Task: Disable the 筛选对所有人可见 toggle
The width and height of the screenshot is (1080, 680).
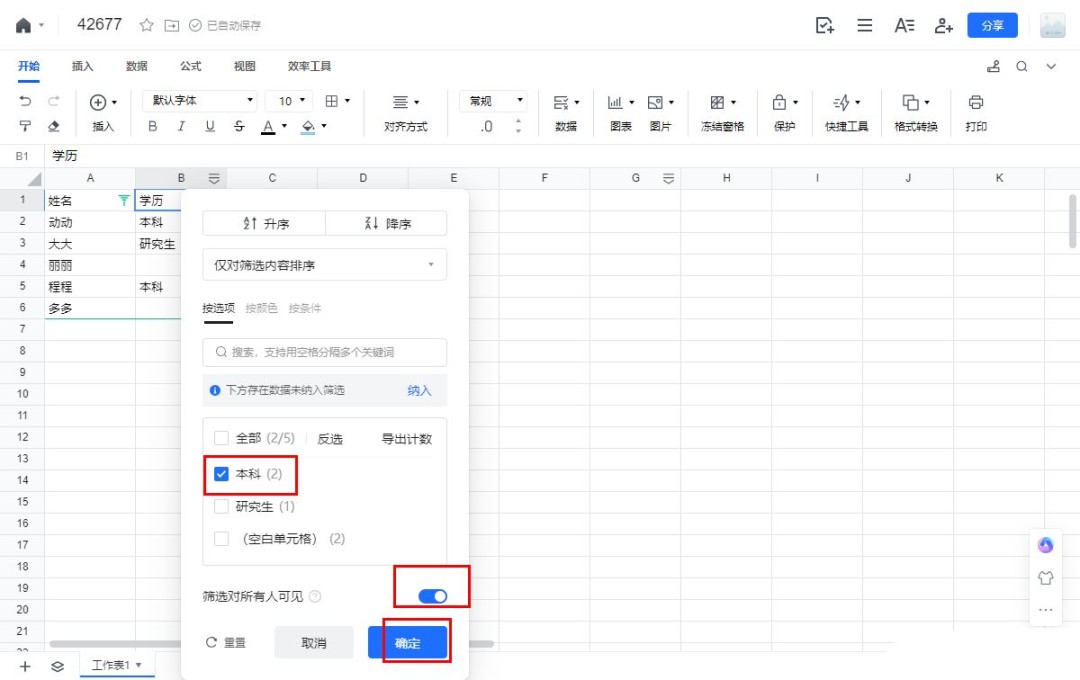Action: click(x=432, y=595)
